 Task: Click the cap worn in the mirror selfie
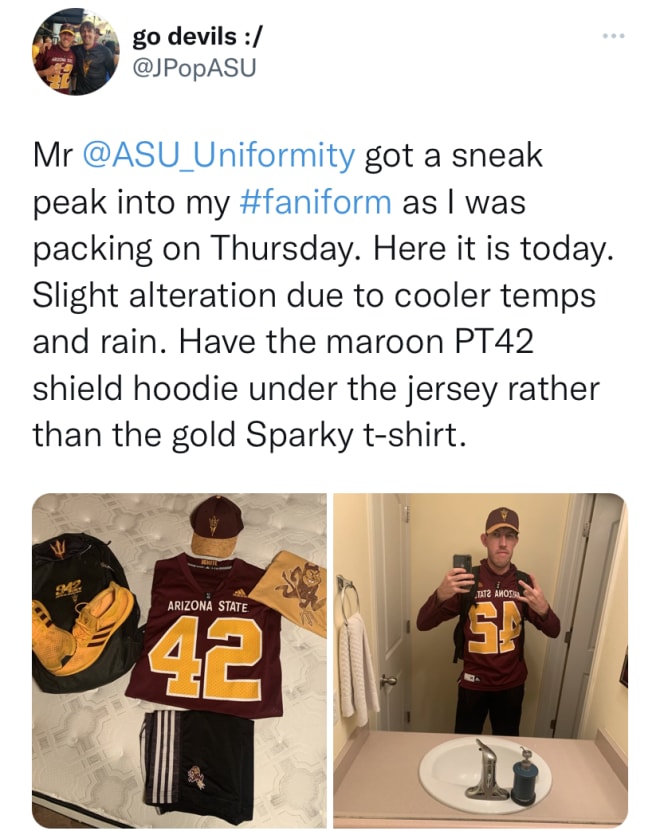(x=501, y=520)
